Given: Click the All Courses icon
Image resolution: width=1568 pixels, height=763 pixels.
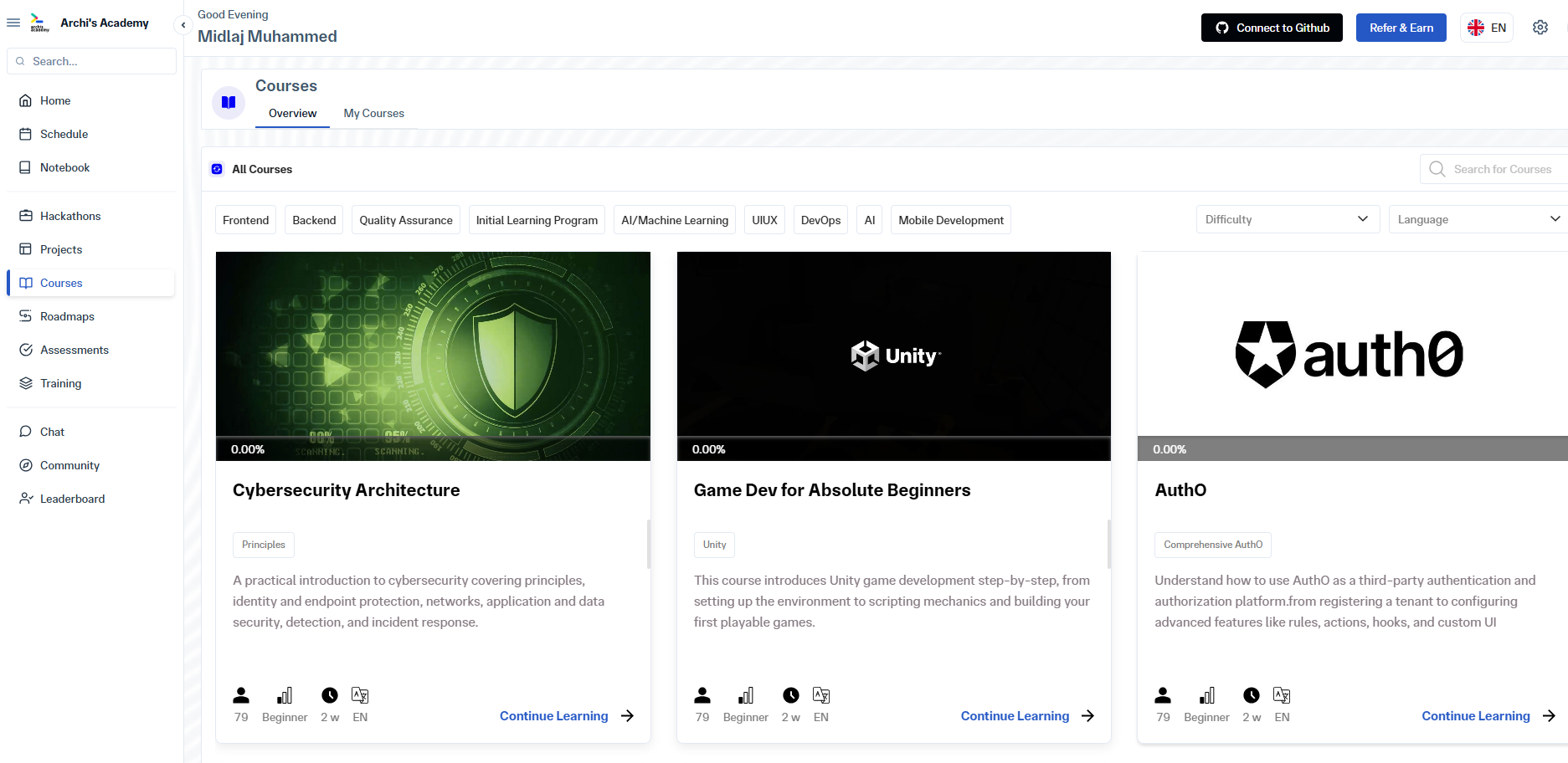Looking at the screenshot, I should tap(217, 169).
